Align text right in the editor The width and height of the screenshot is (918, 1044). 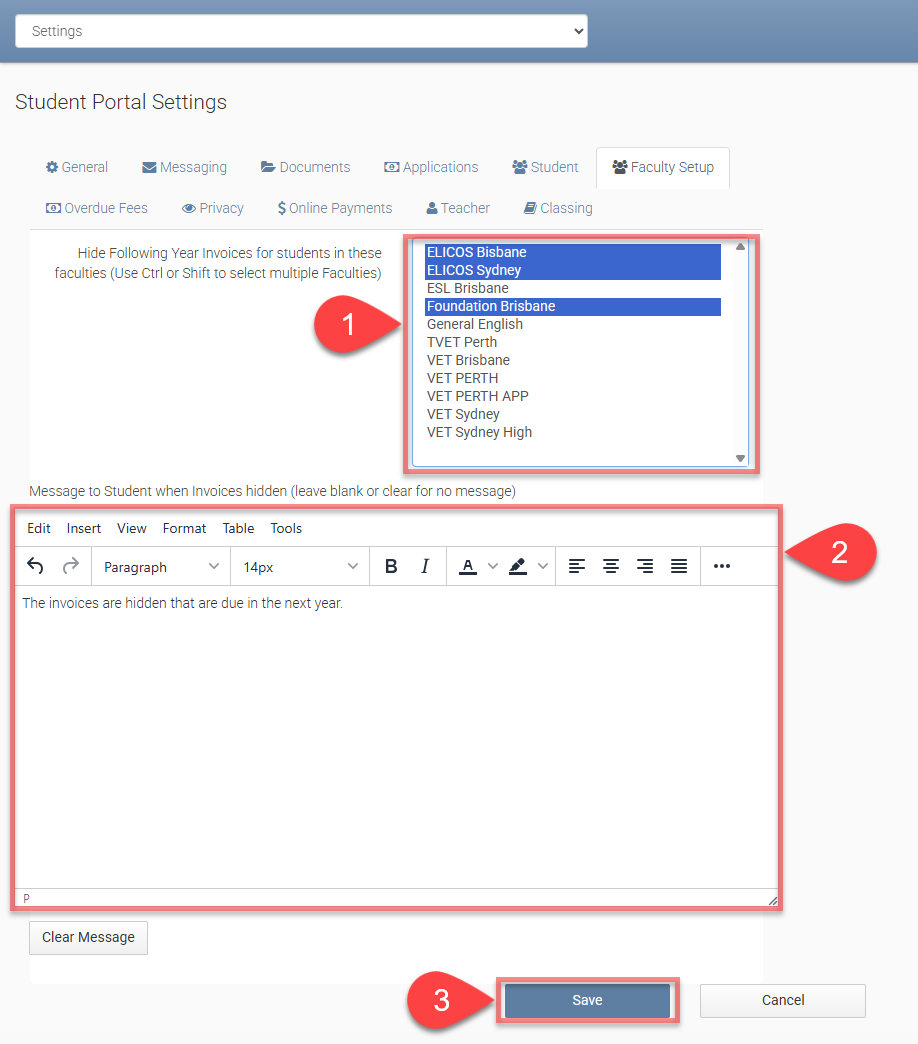click(645, 566)
